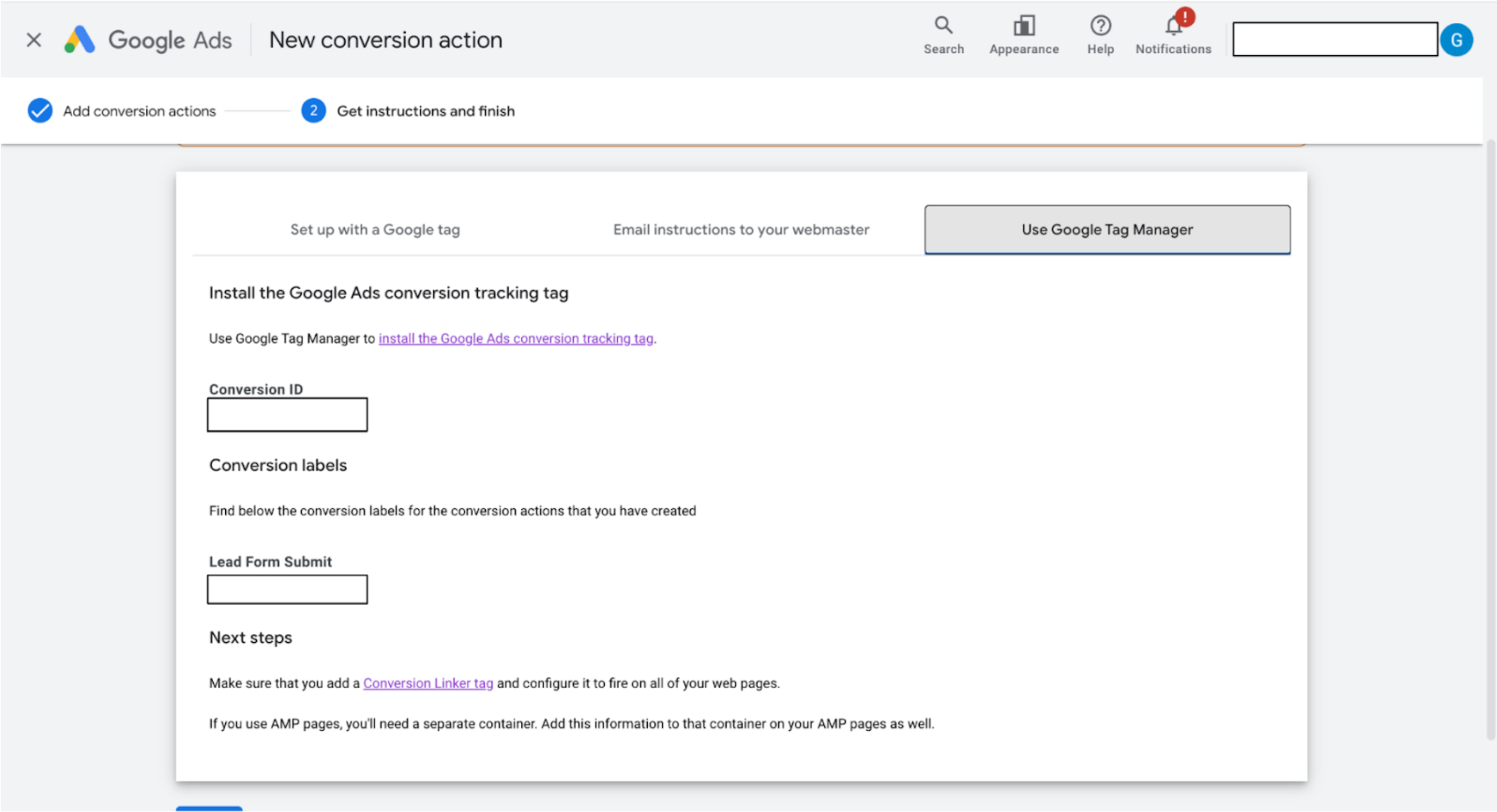Open the Appearance settings icon
The width and height of the screenshot is (1497, 812).
1023,25
